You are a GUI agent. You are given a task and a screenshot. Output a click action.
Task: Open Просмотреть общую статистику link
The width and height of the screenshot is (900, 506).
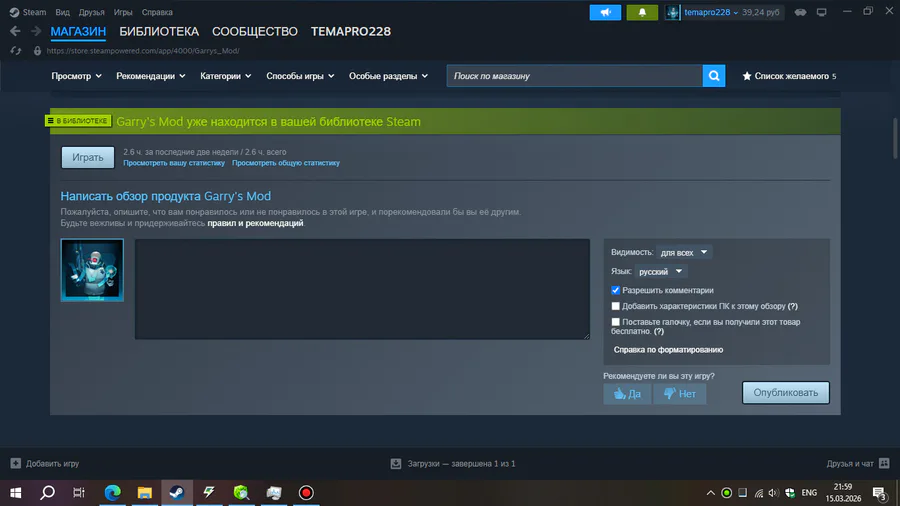click(286, 163)
